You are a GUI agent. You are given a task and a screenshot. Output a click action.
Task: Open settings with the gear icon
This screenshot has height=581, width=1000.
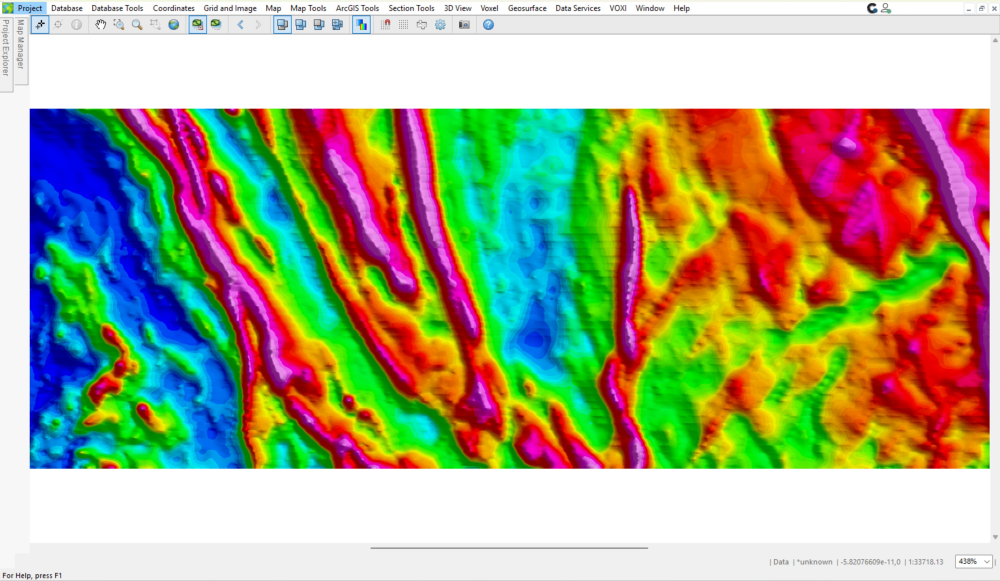[x=440, y=24]
